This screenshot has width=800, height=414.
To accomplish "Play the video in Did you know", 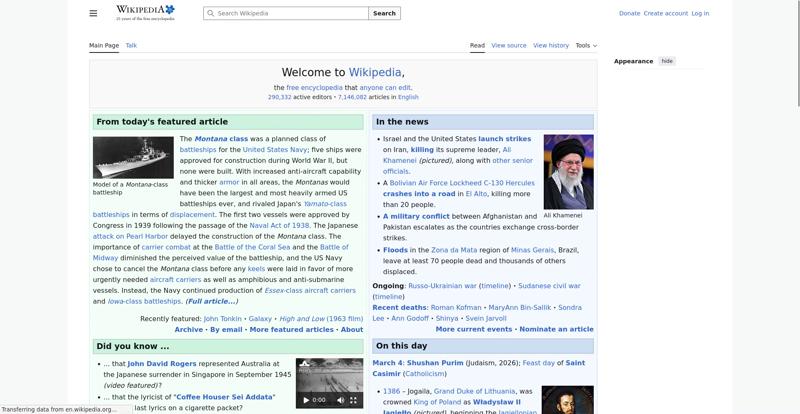I will tap(306, 400).
